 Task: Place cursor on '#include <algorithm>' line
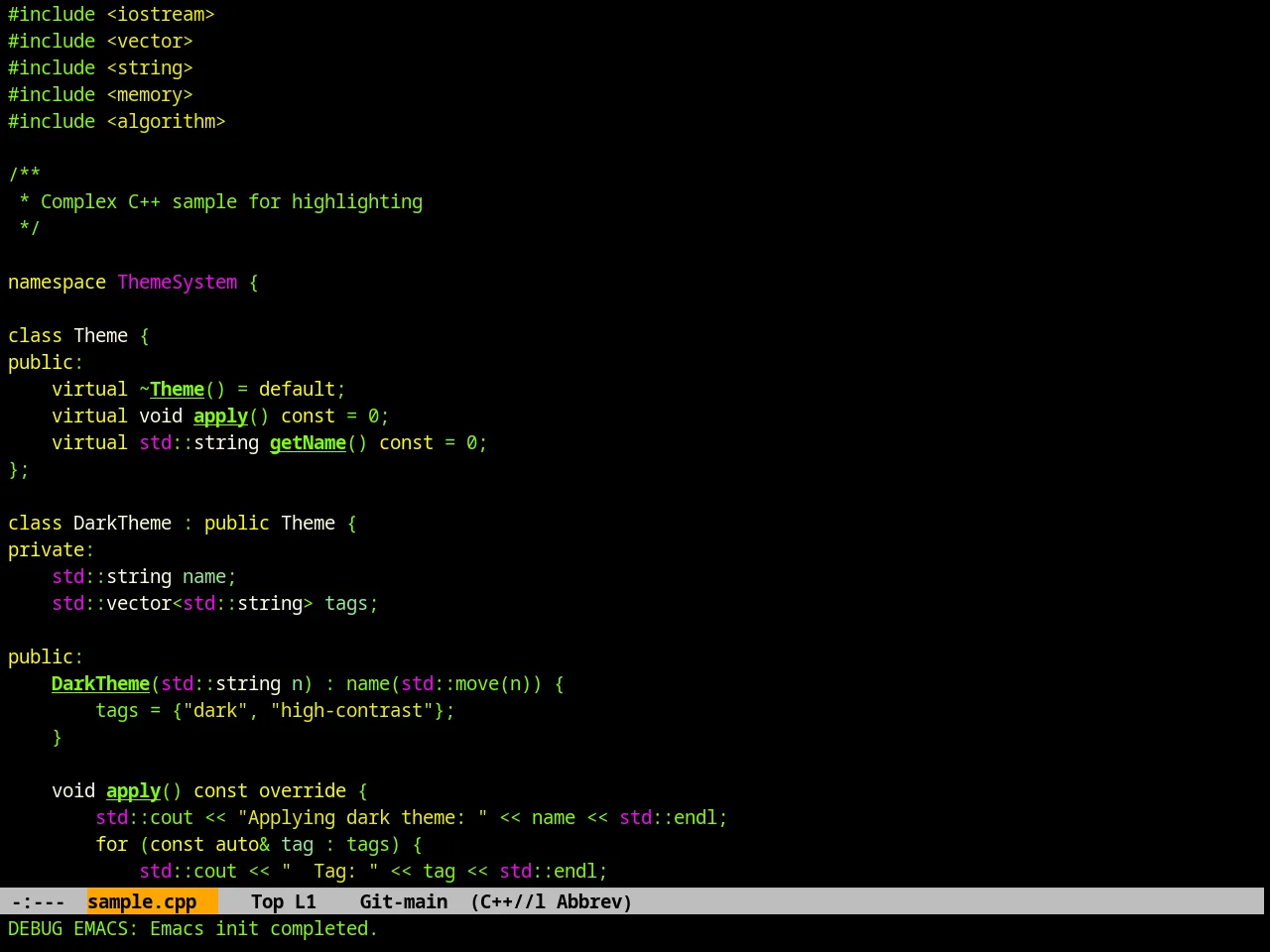coord(117,121)
